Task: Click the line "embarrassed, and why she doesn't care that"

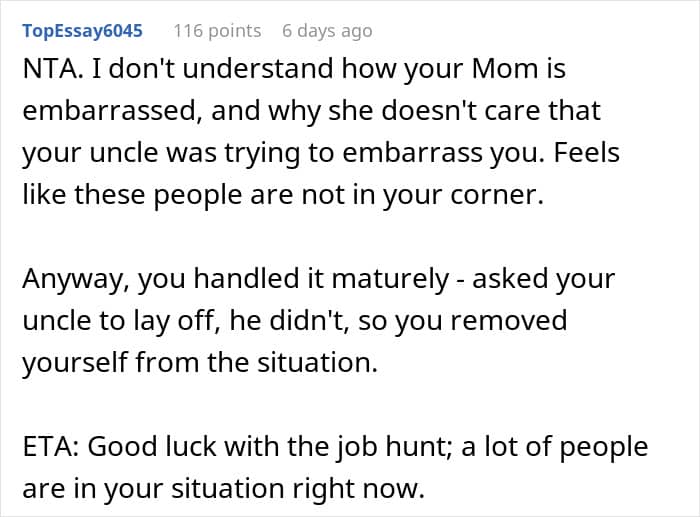Action: click(308, 111)
